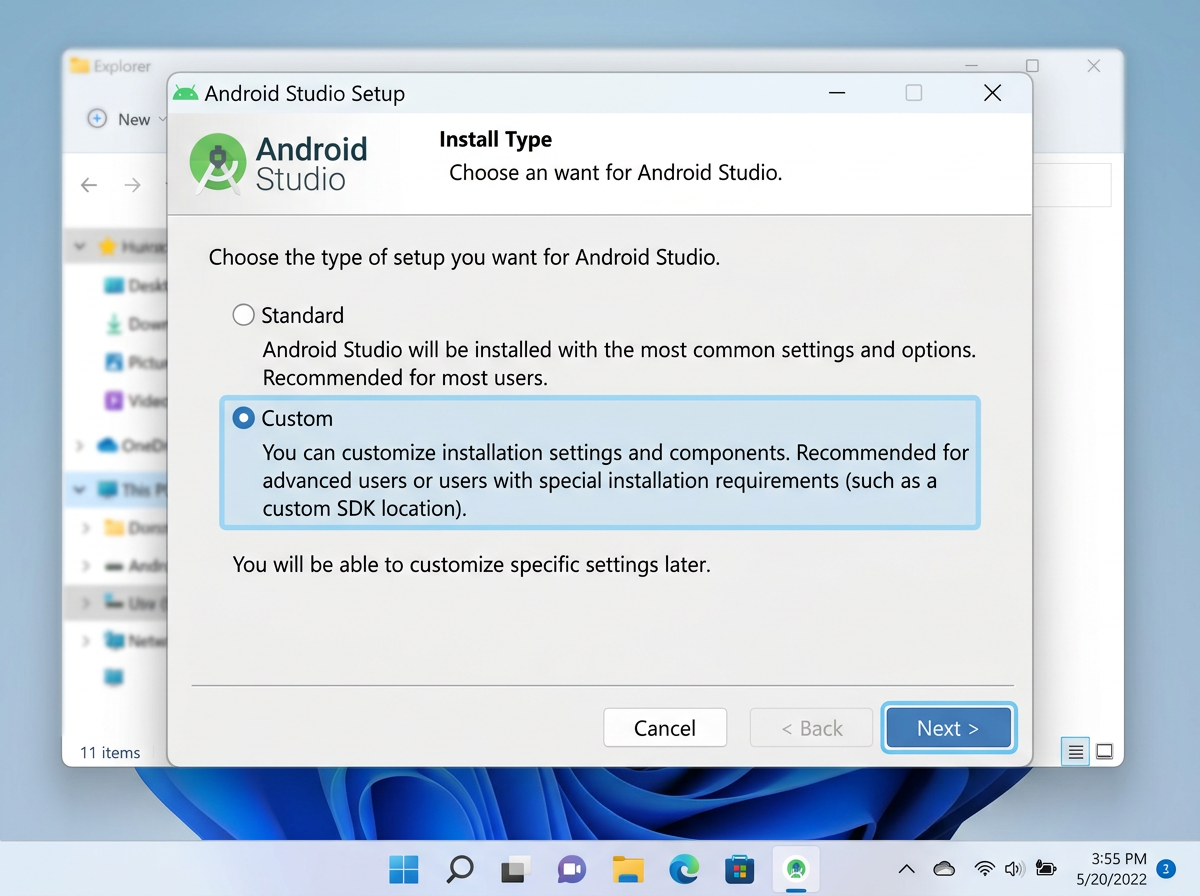
Task: Open the notification count badge
Action: pos(1166,868)
